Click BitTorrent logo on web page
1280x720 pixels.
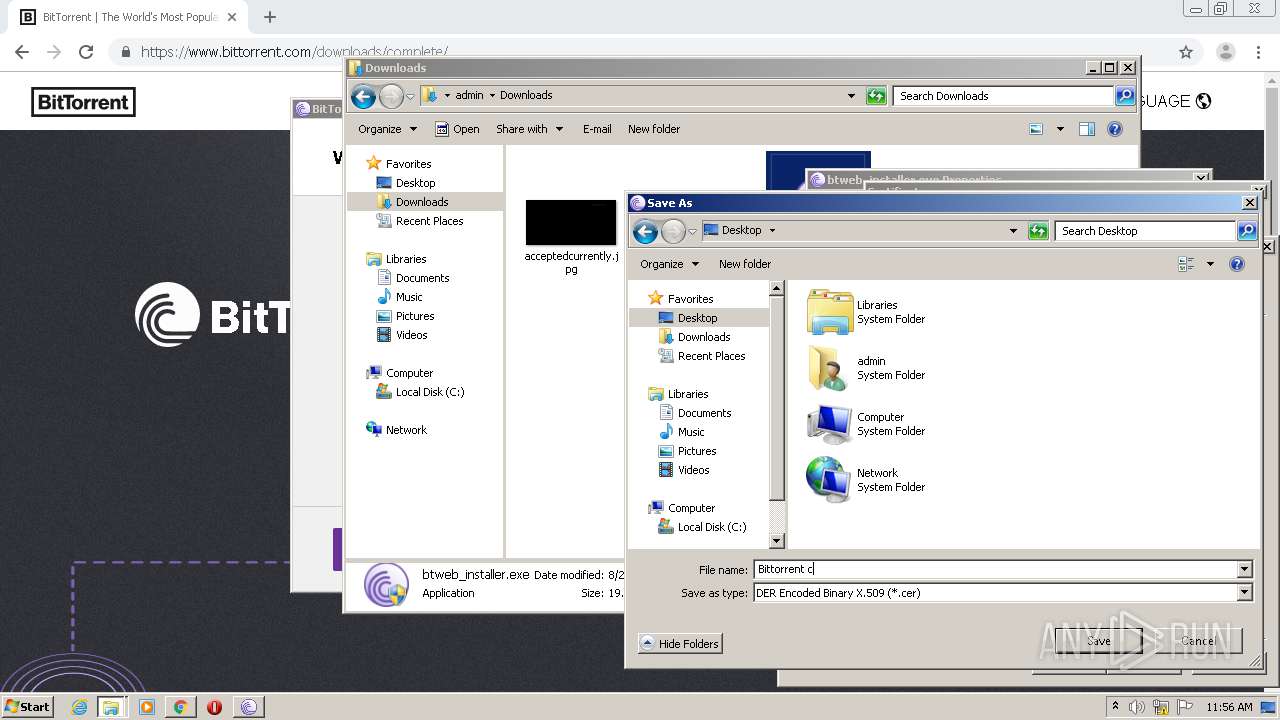click(83, 102)
